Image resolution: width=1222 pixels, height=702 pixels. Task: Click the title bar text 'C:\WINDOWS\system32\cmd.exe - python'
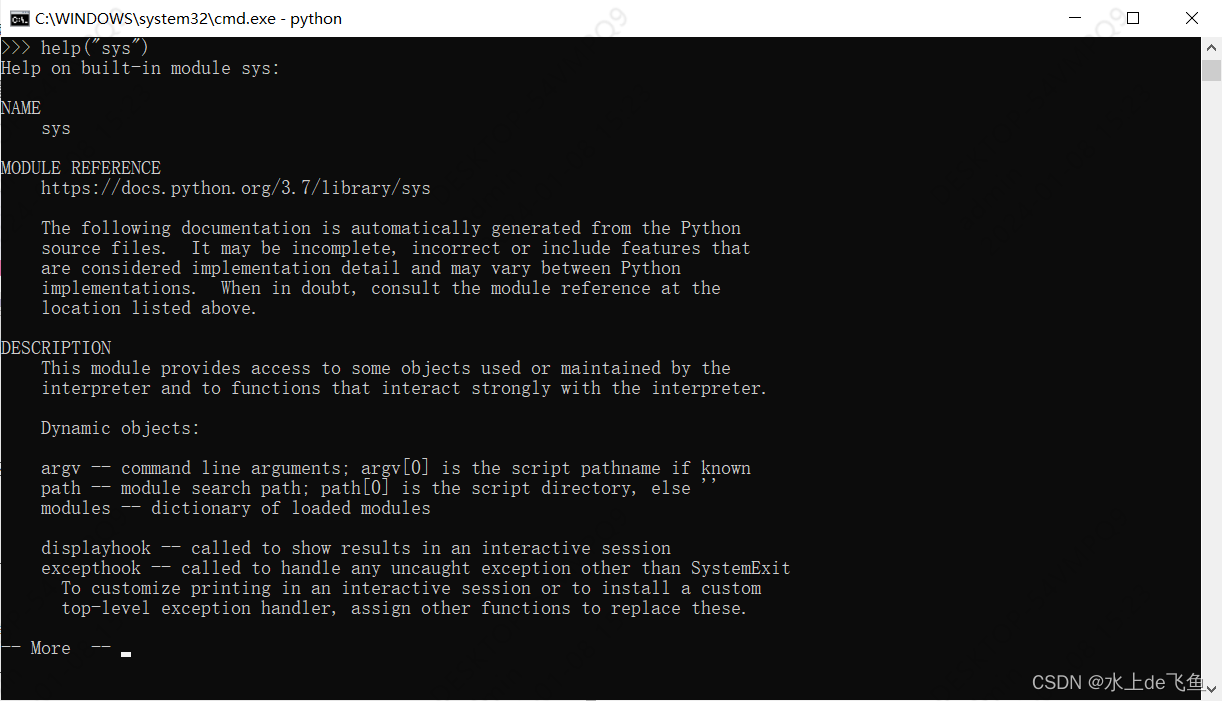185,18
